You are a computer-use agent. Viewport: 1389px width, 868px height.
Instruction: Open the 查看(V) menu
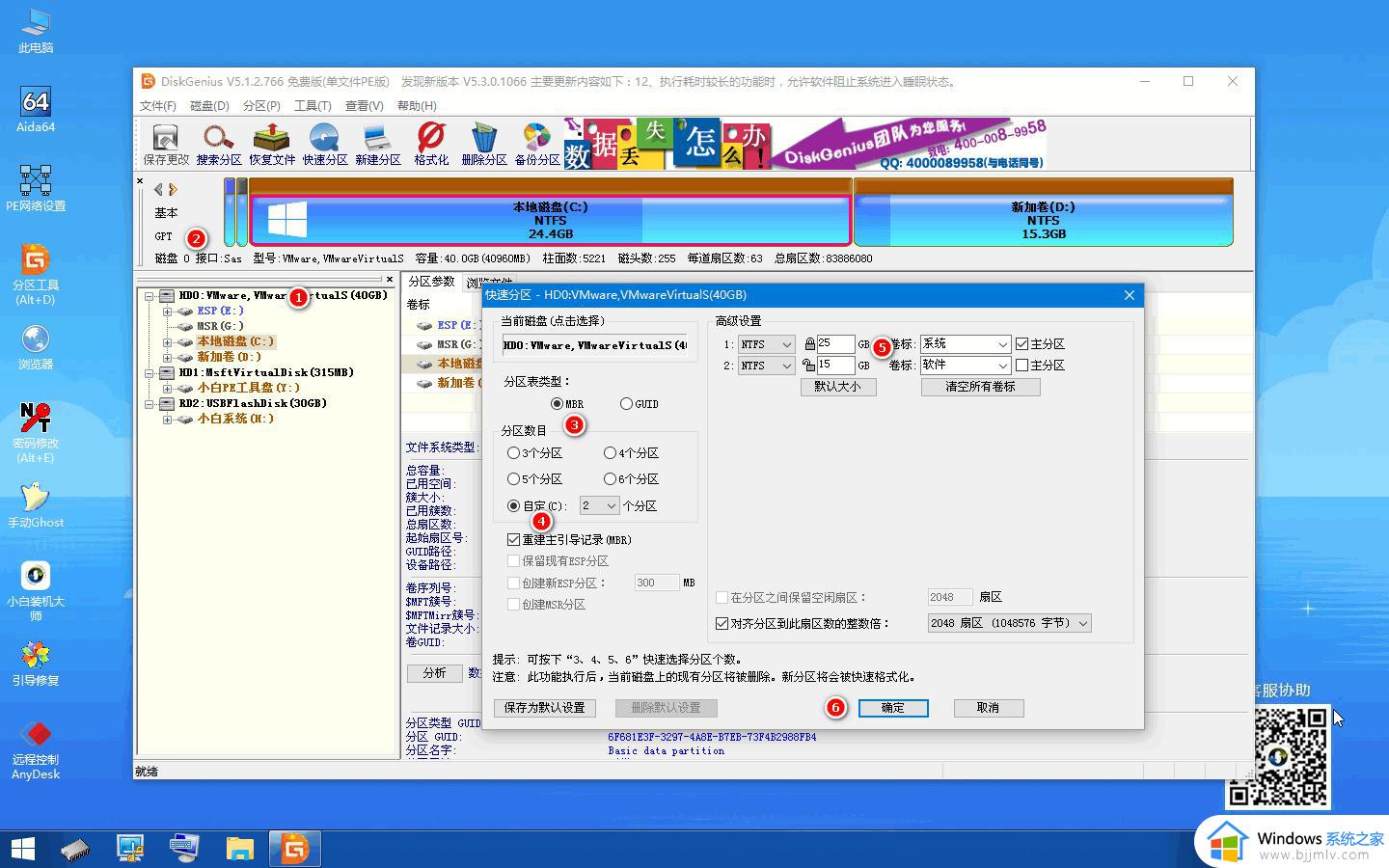pyautogui.click(x=365, y=106)
